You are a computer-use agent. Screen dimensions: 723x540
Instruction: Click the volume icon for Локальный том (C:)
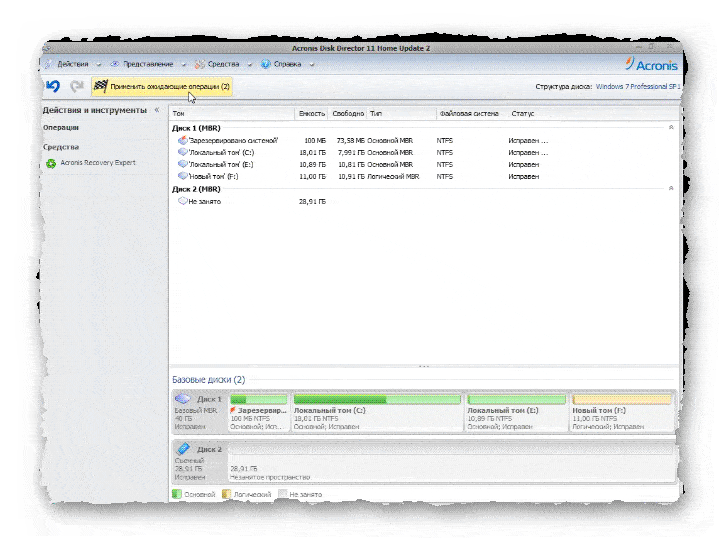(x=183, y=152)
